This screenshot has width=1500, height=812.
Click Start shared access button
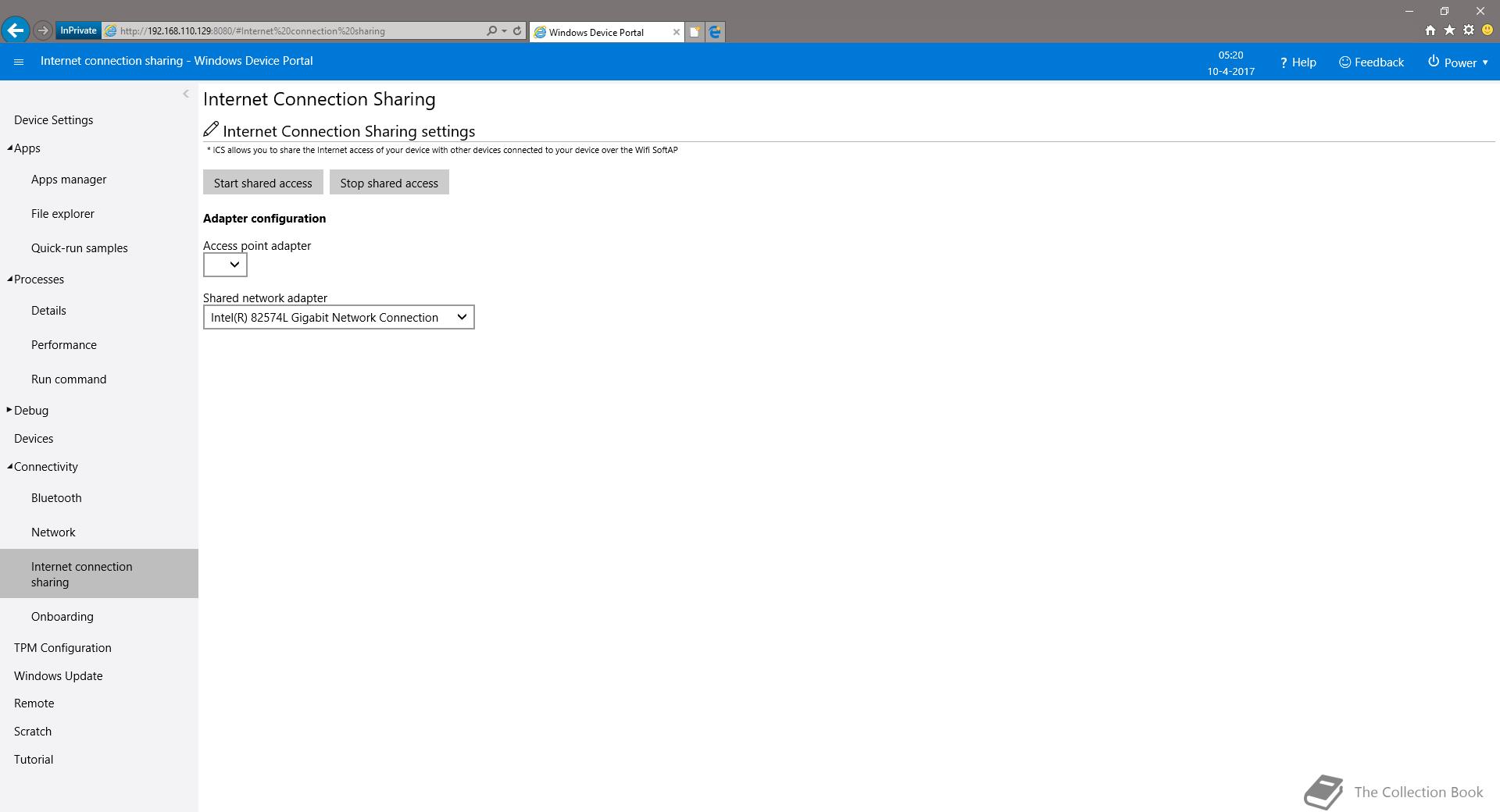click(x=263, y=183)
